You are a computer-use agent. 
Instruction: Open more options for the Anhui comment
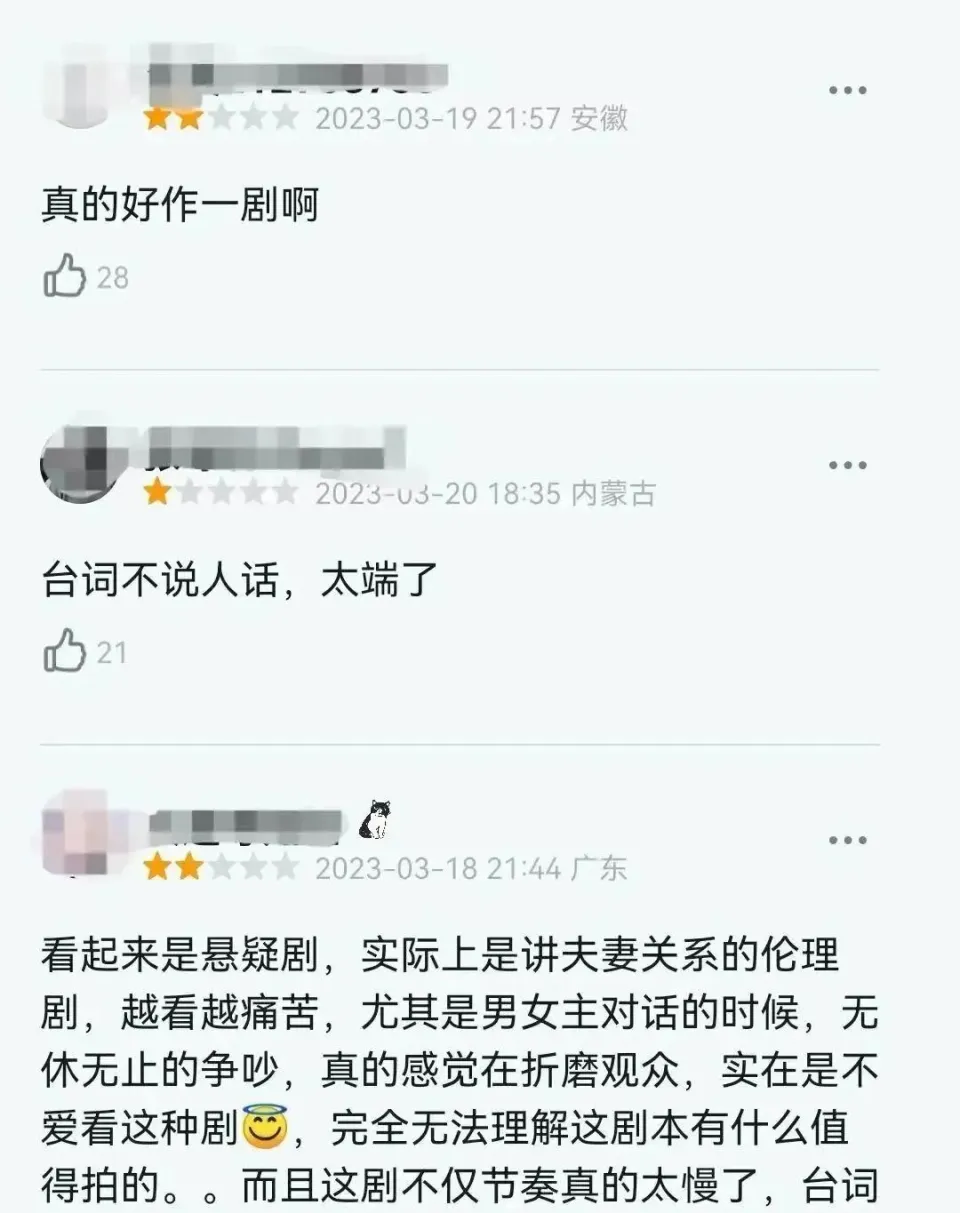847,90
